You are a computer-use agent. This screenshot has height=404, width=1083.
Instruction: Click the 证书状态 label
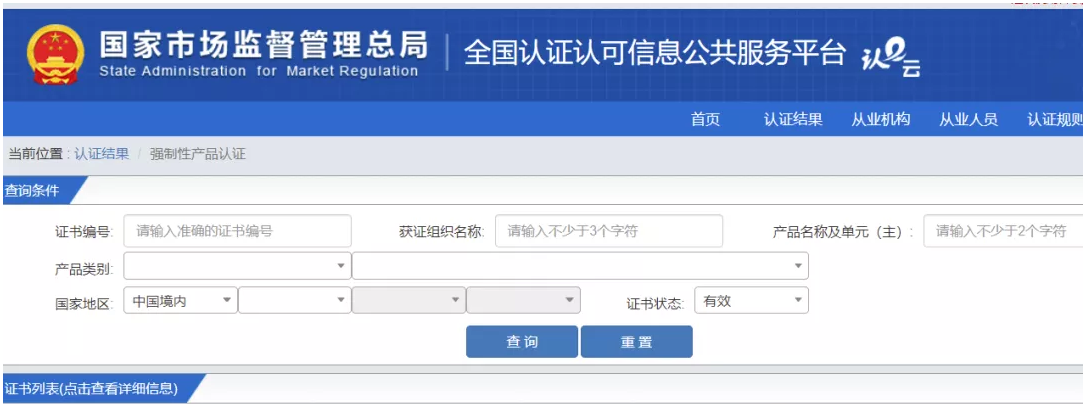655,302
